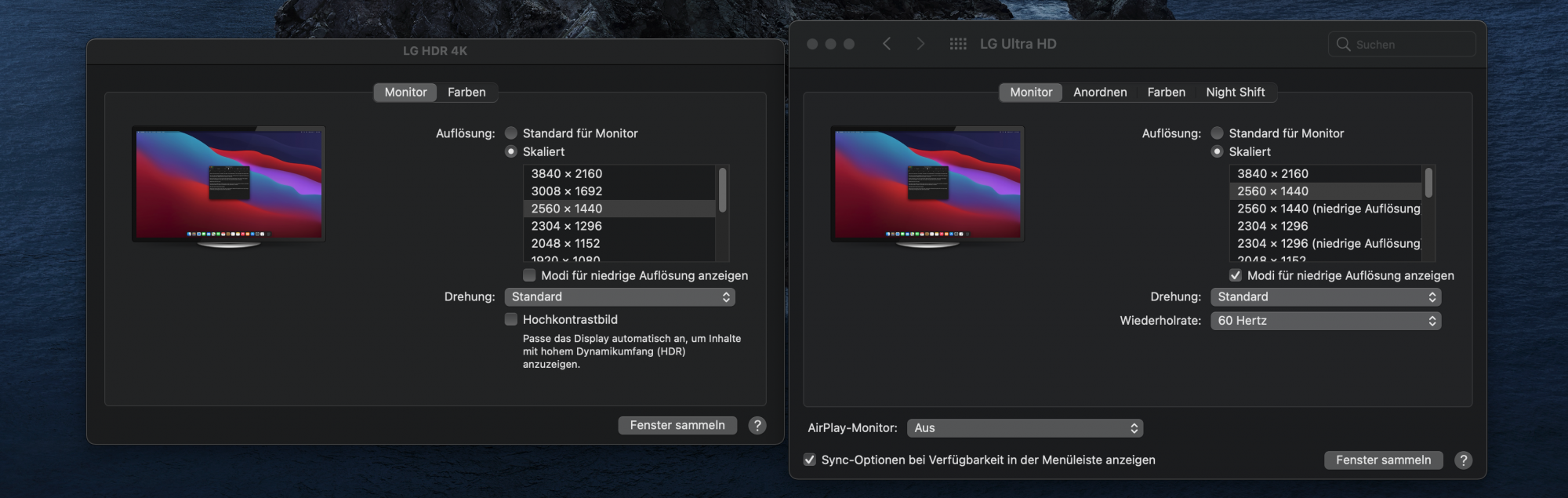Switch to Farben tab in LG Ultra HD window

click(x=1167, y=93)
